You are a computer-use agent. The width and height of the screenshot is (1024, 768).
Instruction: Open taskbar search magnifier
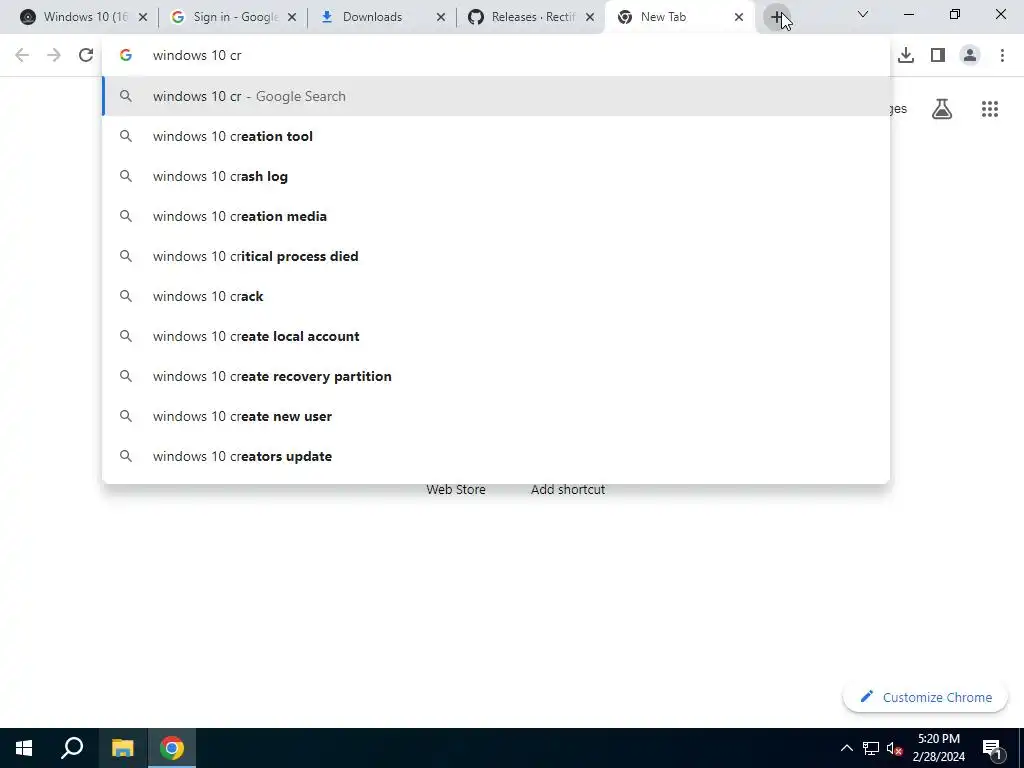(x=72, y=748)
